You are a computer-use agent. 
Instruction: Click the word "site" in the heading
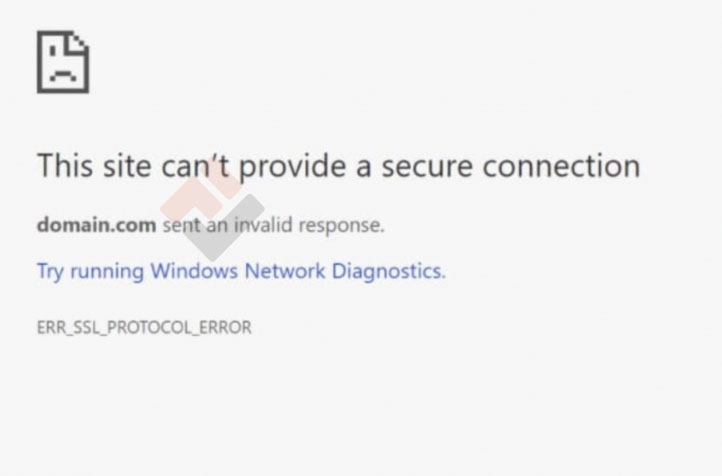127,166
